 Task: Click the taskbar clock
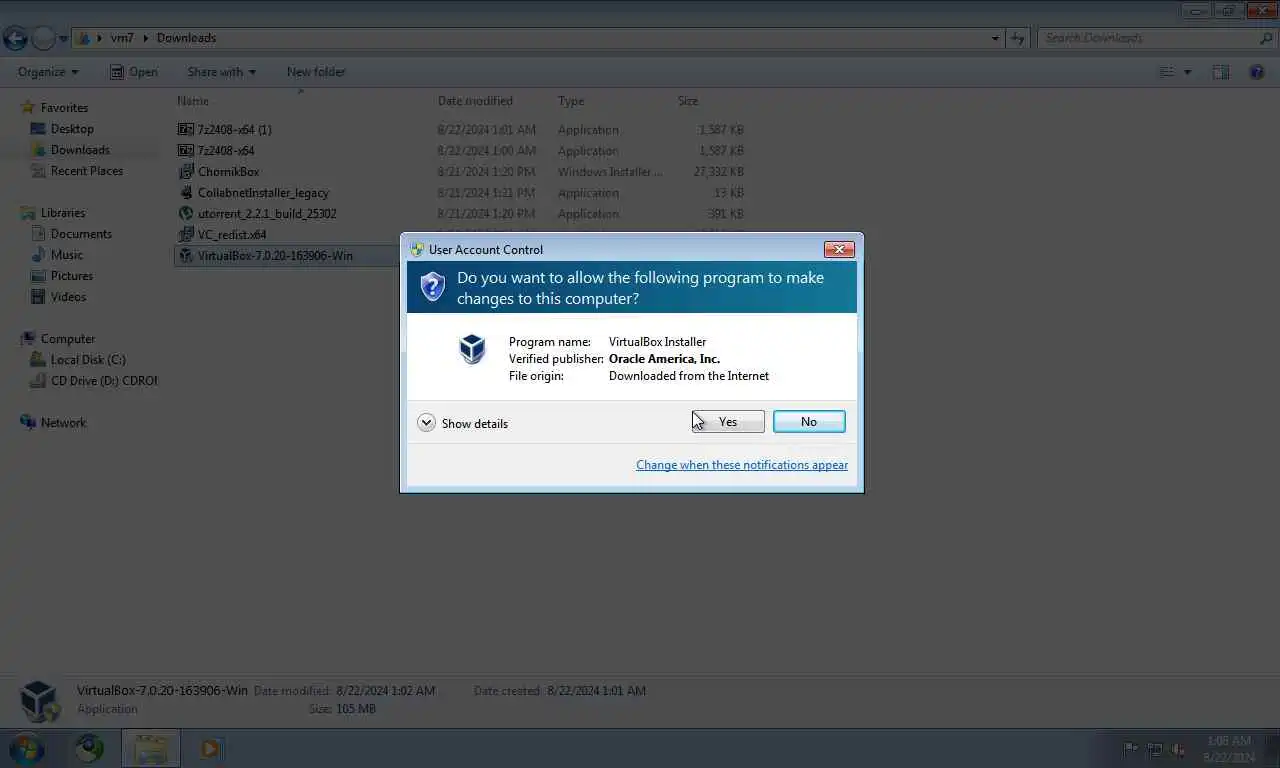coord(1228,749)
